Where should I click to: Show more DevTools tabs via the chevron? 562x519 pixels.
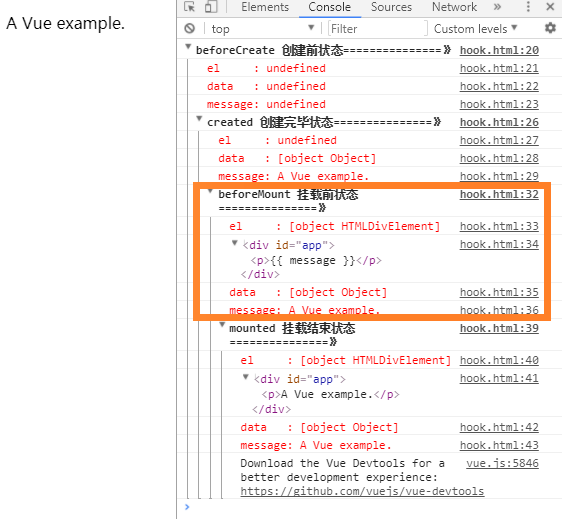coord(497,7)
